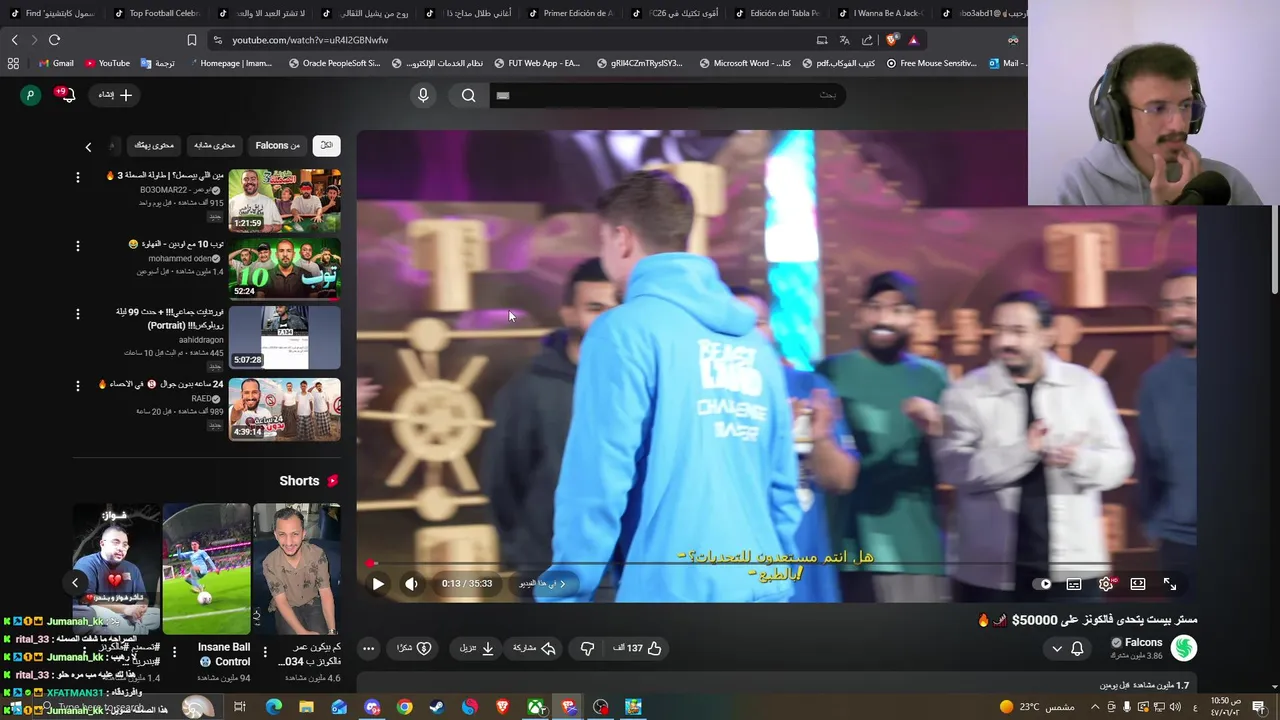This screenshot has width=1280, height=720.
Task: Select the محتوى يهمّك filter chip
Action: [x=154, y=145]
